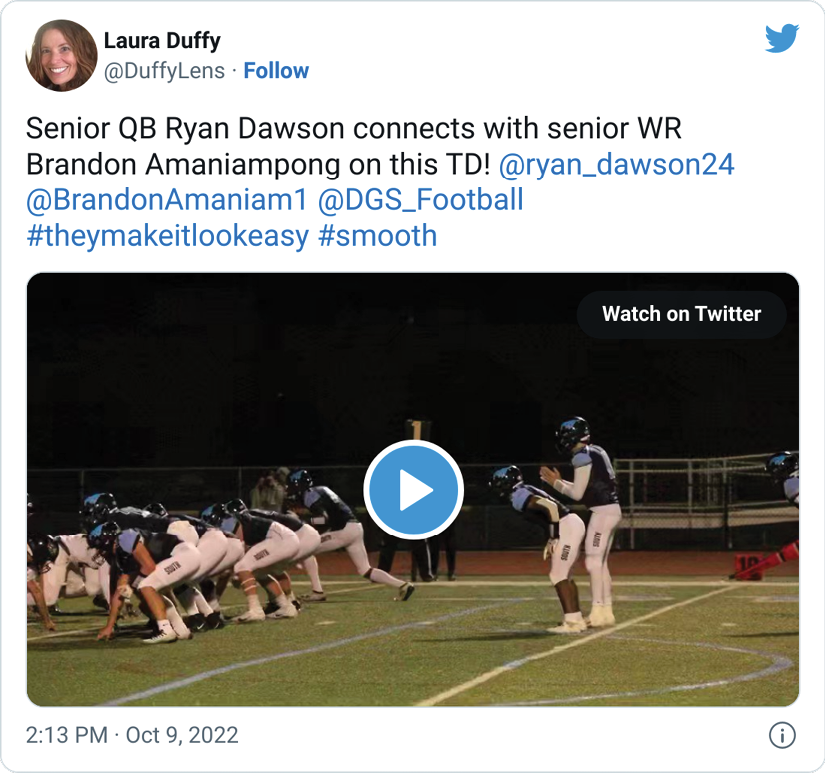Viewport: 825px width, 779px height.
Task: Visit the @DuffyLens handle
Action: [x=164, y=70]
